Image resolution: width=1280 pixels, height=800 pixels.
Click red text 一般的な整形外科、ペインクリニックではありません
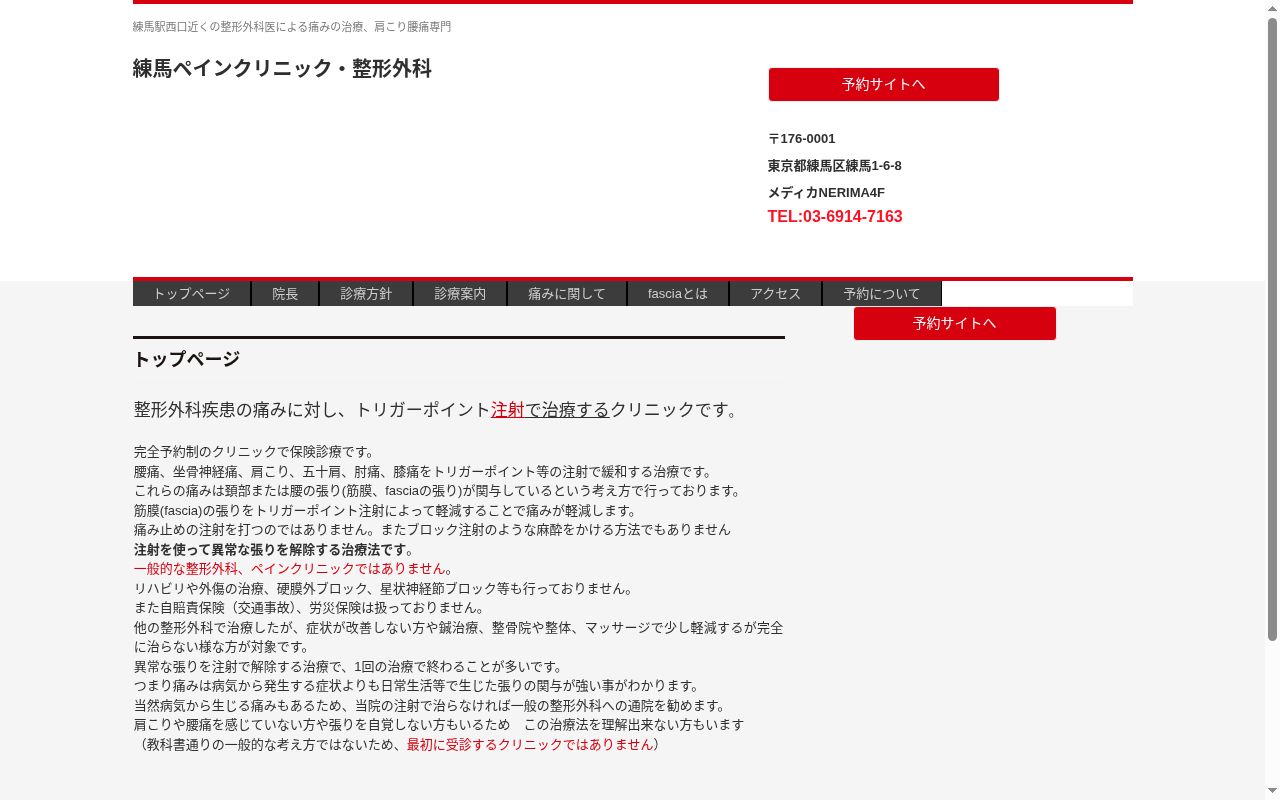290,569
